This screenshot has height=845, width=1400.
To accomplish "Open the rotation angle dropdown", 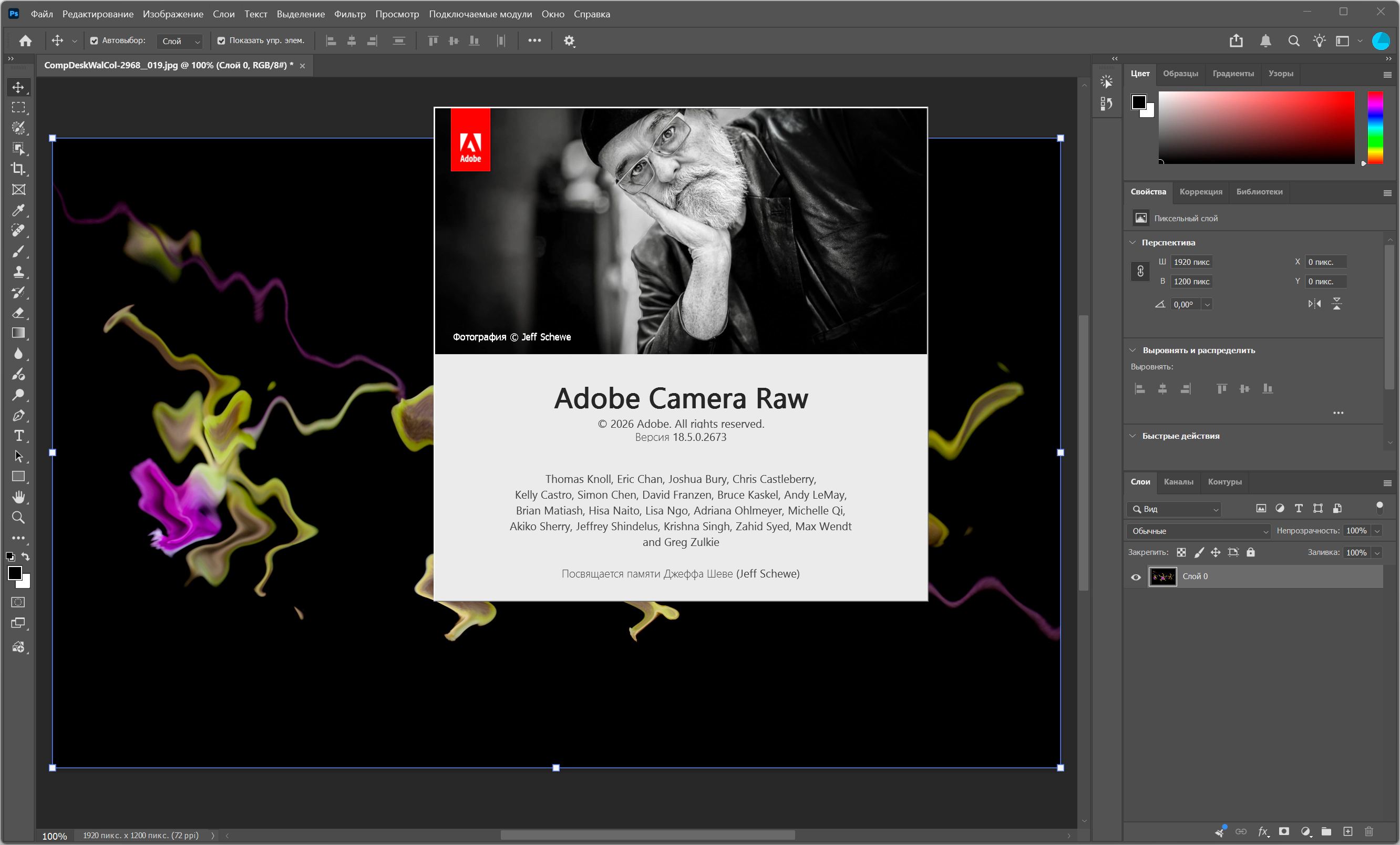I will tap(1207, 305).
